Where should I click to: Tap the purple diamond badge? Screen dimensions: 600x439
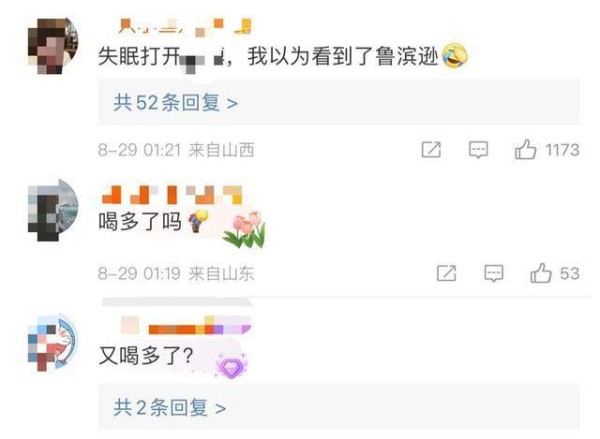click(x=231, y=366)
